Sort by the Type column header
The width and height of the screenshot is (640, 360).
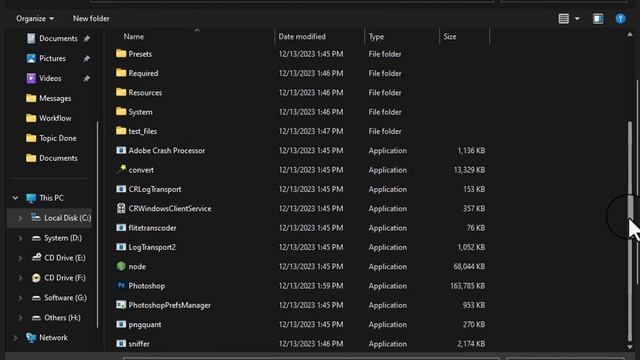coord(376,37)
